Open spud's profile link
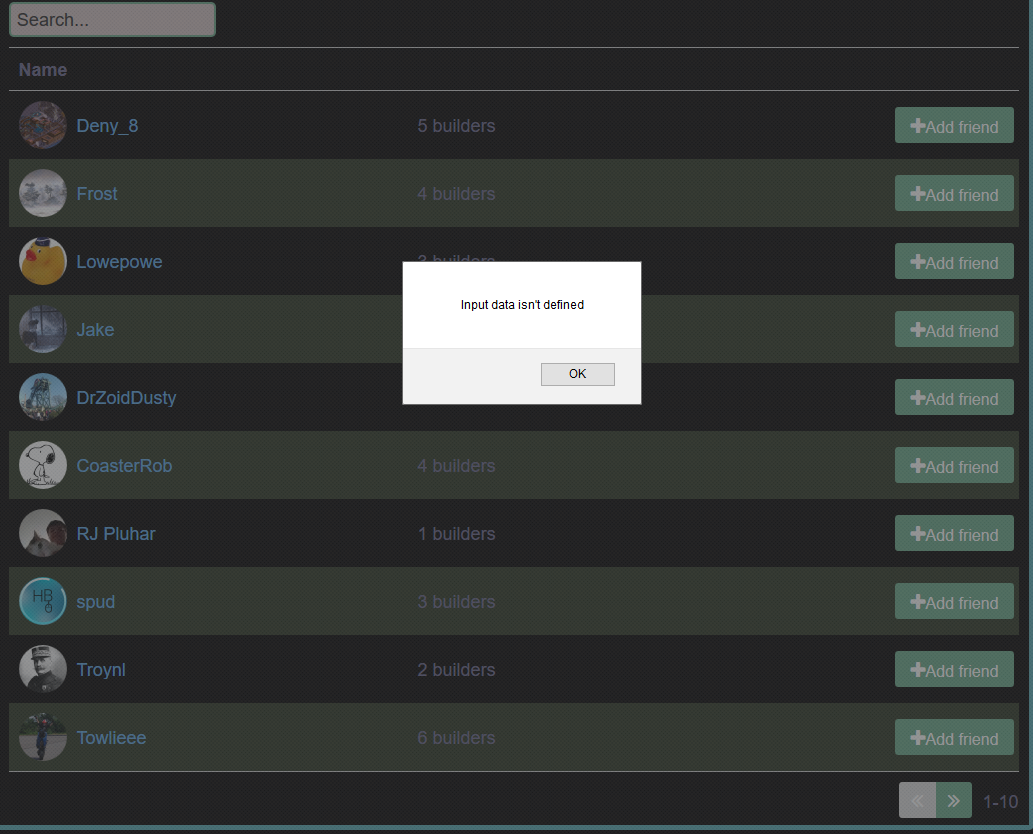This screenshot has height=834, width=1033. pos(96,602)
